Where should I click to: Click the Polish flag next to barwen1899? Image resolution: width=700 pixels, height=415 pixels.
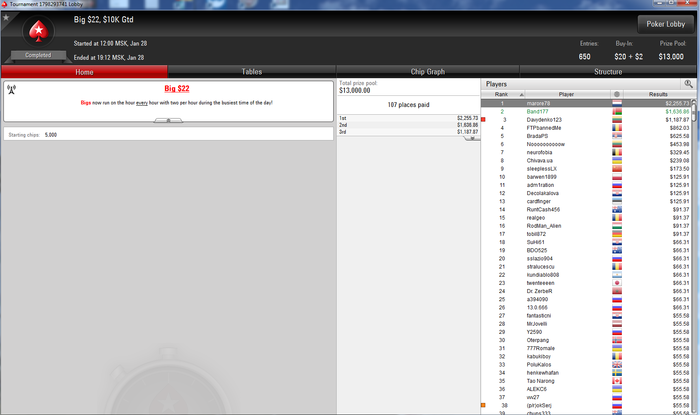click(617, 177)
